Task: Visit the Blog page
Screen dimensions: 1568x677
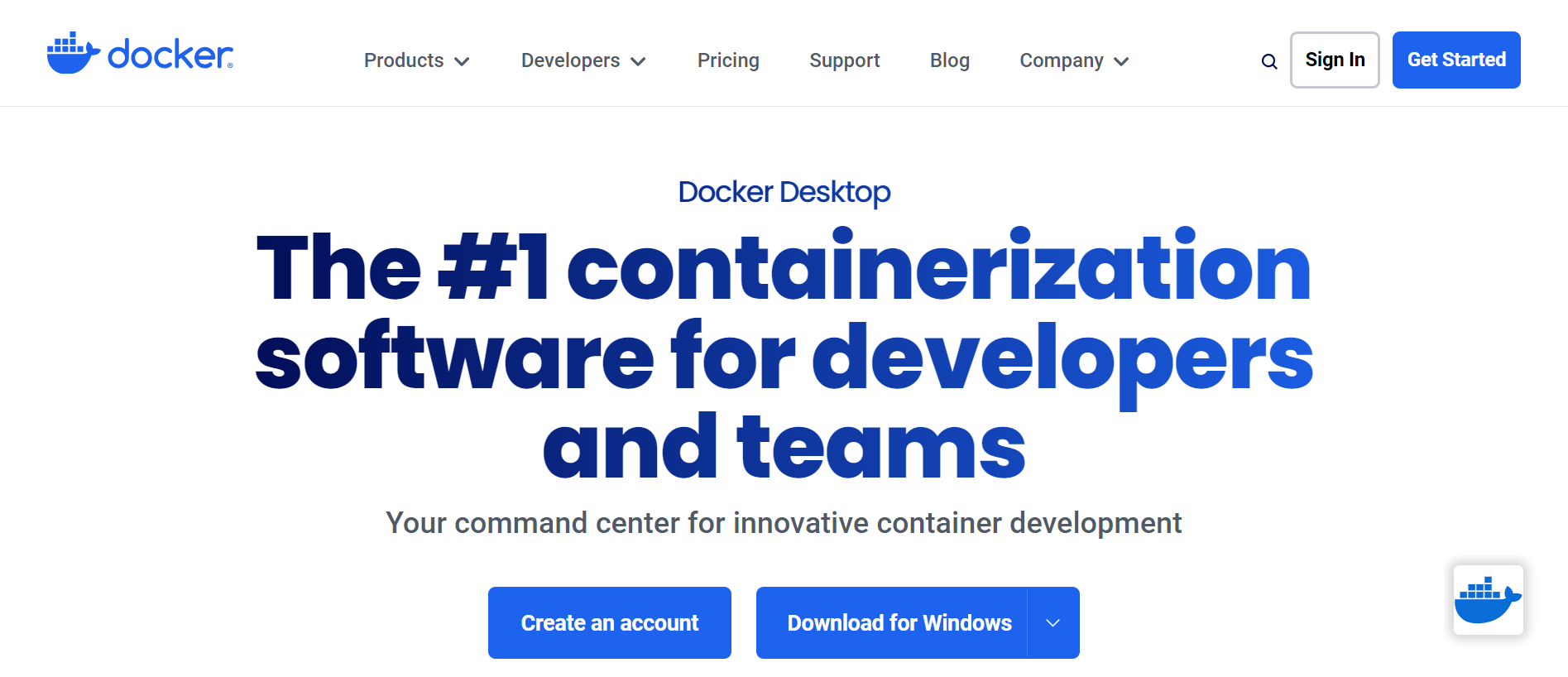Action: point(950,60)
